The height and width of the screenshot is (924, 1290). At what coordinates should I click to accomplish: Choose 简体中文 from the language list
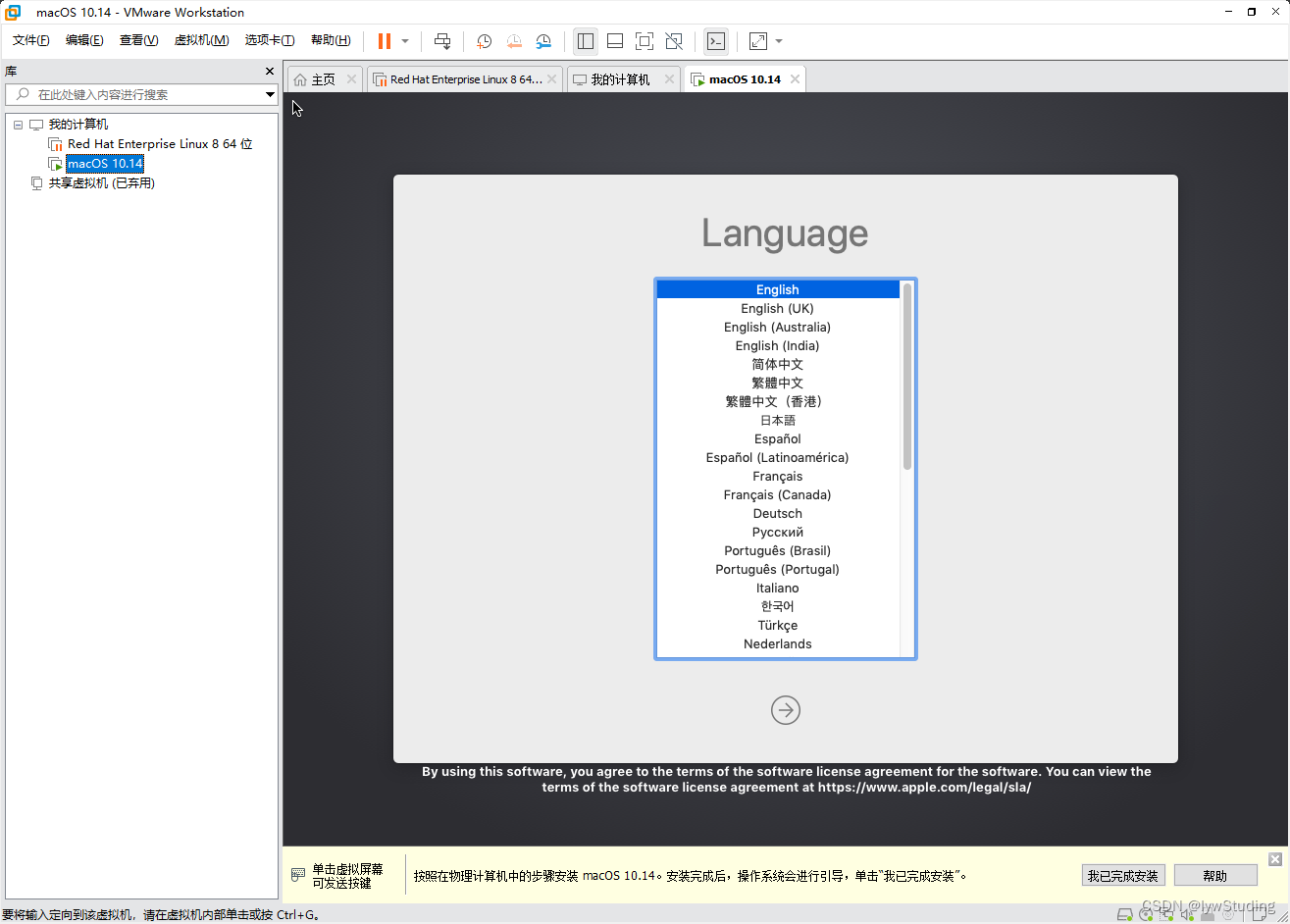tap(778, 364)
